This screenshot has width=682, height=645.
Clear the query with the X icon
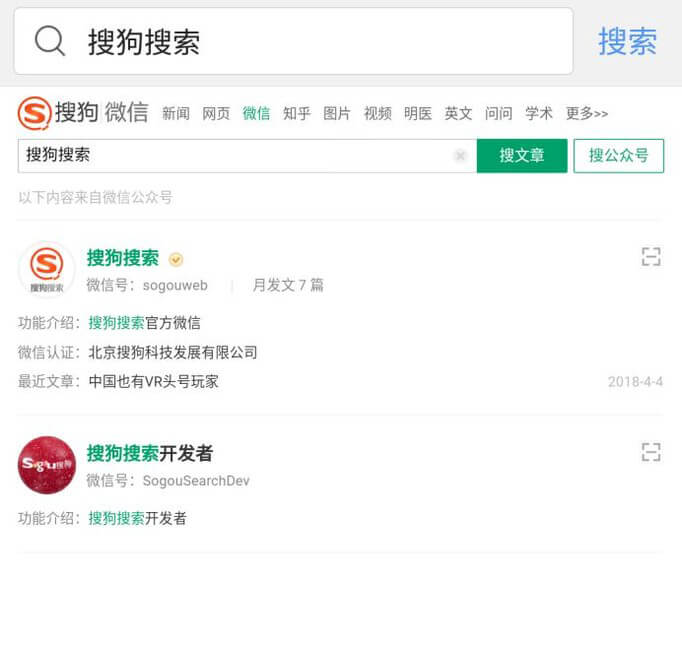coord(460,155)
